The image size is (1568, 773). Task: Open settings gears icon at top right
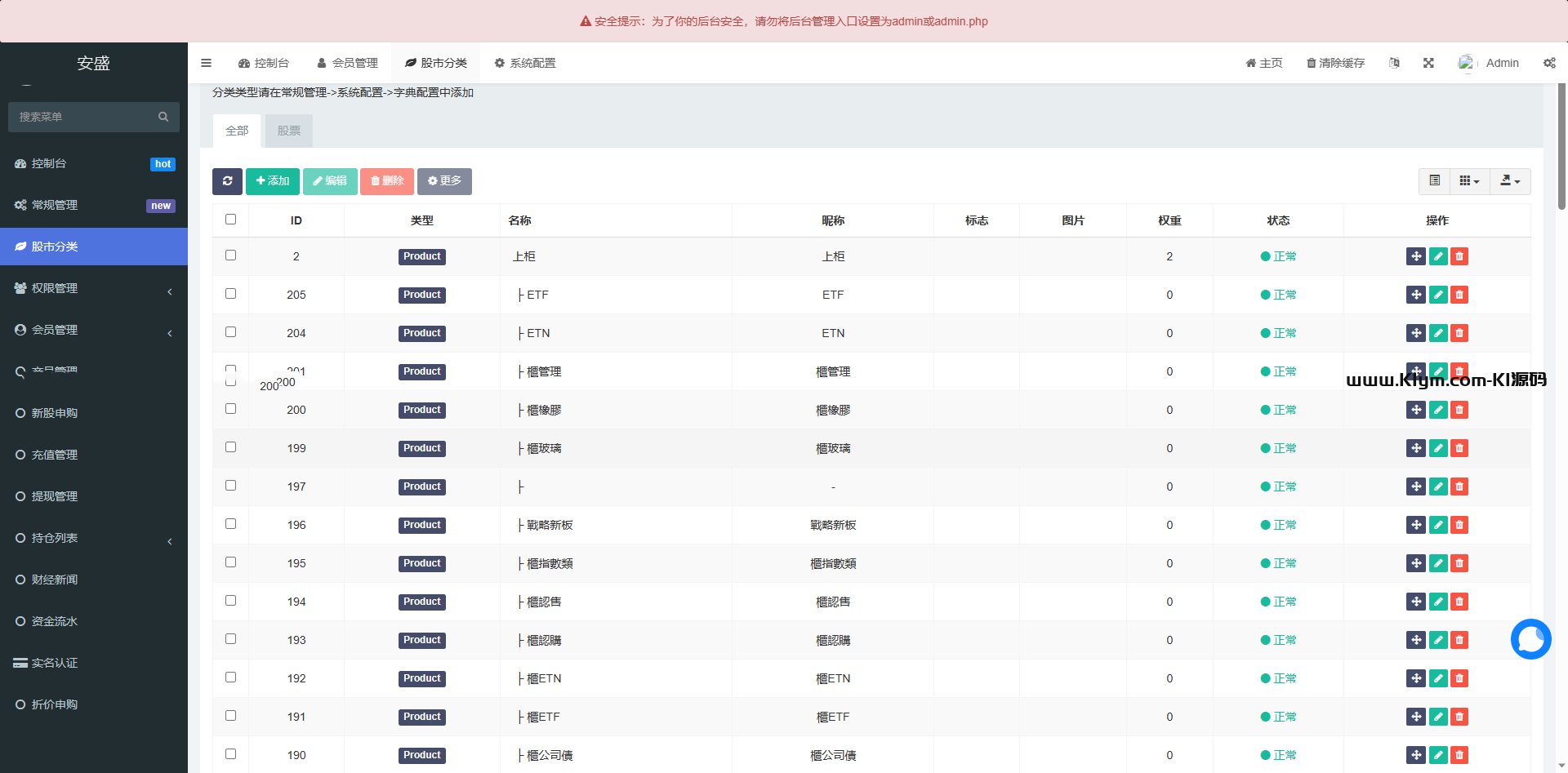point(1549,63)
